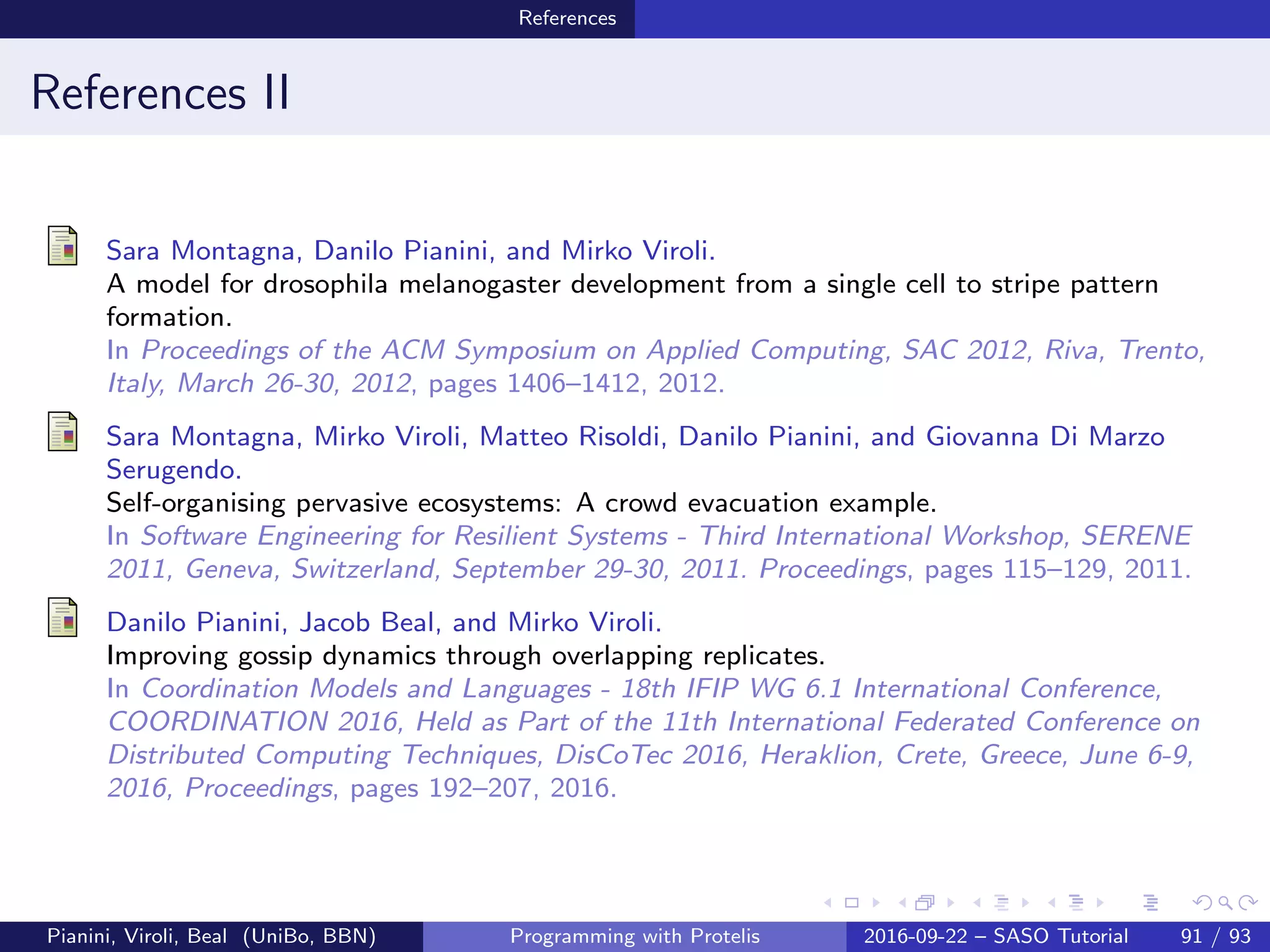This screenshot has height=952, width=1270.
Task: Click 'pages 115–129, 2011.' text
Action: (1058, 570)
